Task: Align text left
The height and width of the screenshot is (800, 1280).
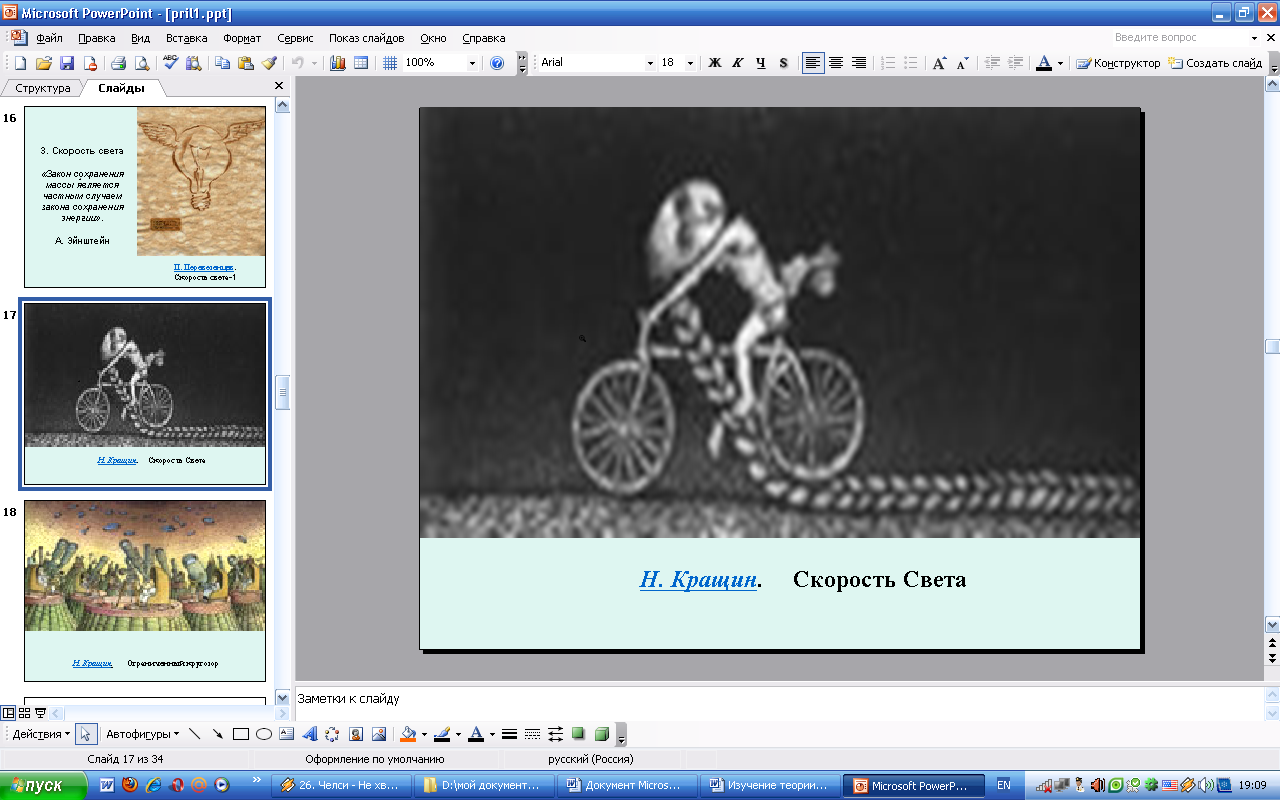Action: (813, 62)
